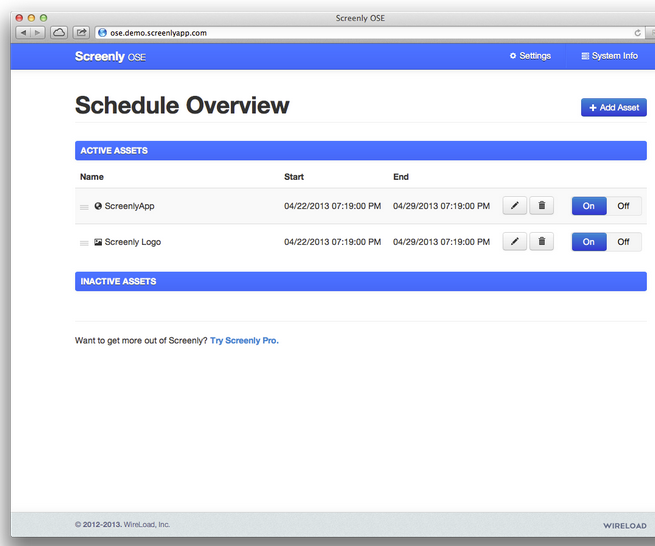This screenshot has height=546, width=655.
Task: Click the Settings gear icon
Action: [513, 56]
